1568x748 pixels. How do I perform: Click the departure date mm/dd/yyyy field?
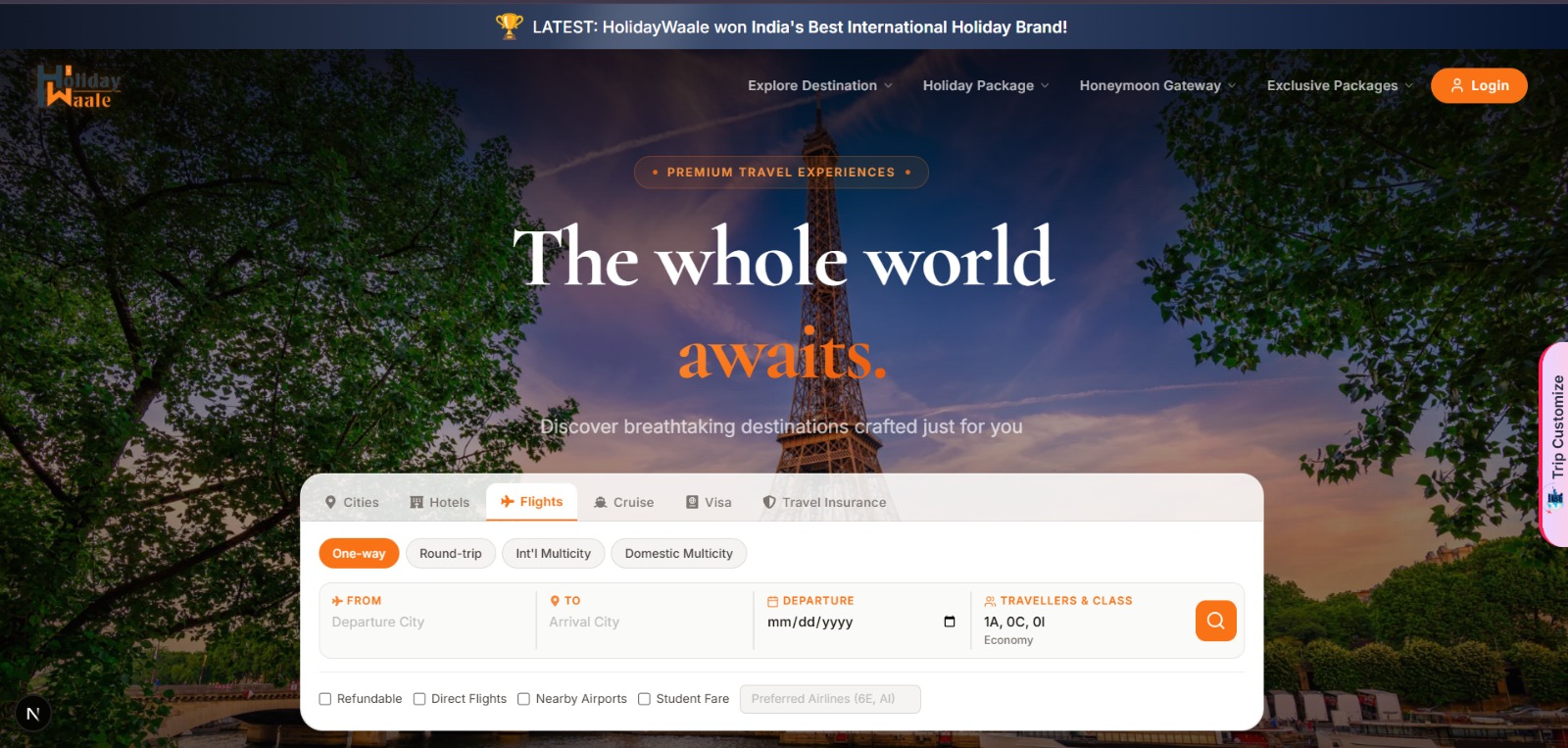(862, 622)
